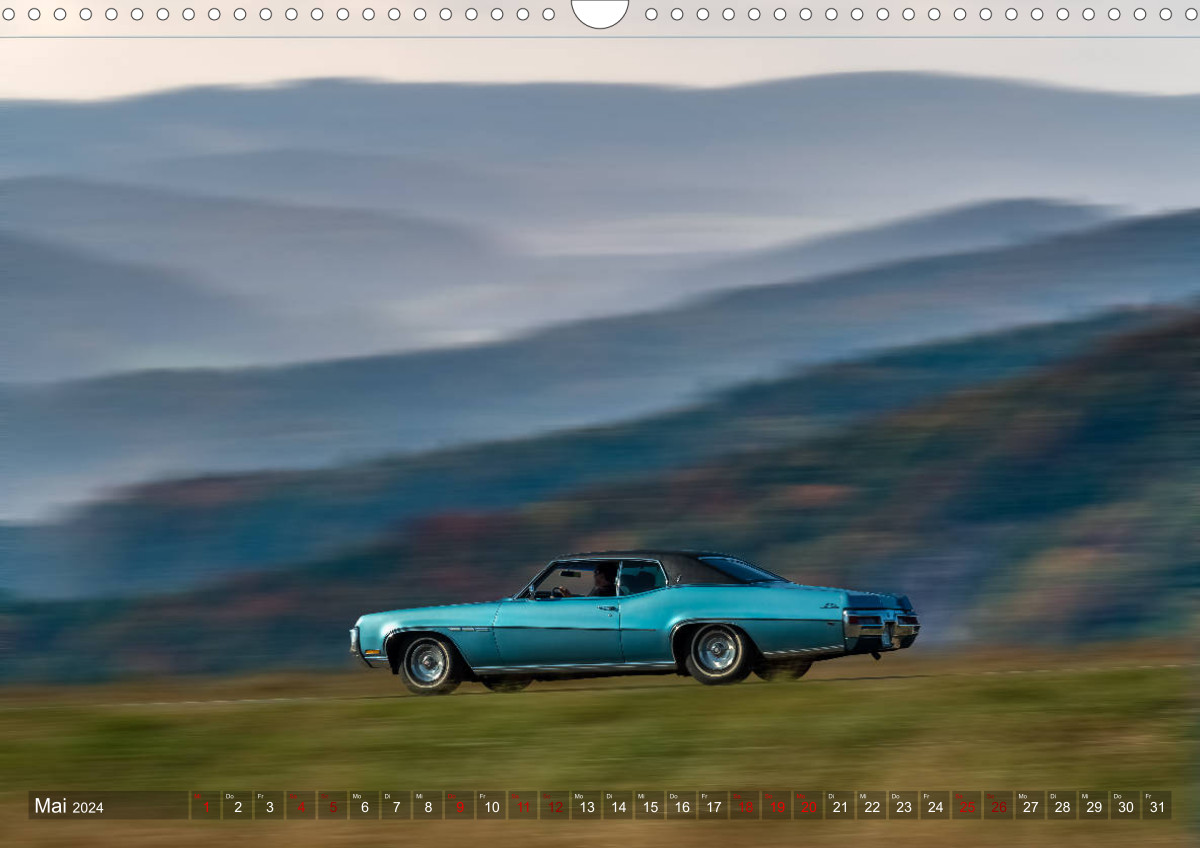The height and width of the screenshot is (848, 1200).
Task: Pick the date cell numbered 31
Action: pyautogui.click(x=1158, y=805)
